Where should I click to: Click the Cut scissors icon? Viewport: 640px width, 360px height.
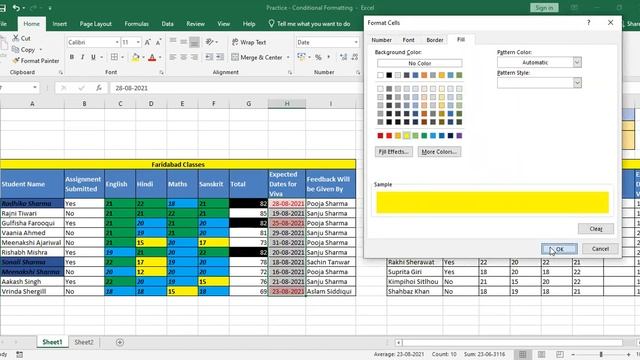[16, 38]
